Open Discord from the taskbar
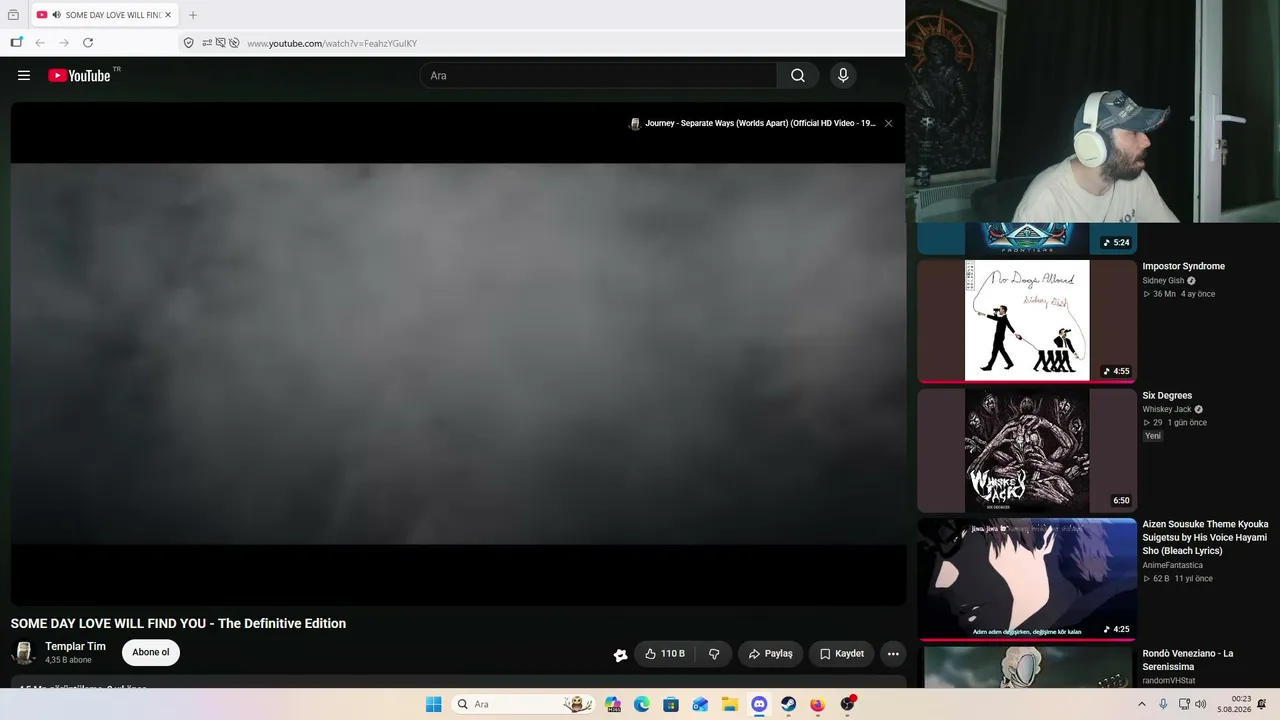Screen dimensions: 1280x720 (x=759, y=704)
